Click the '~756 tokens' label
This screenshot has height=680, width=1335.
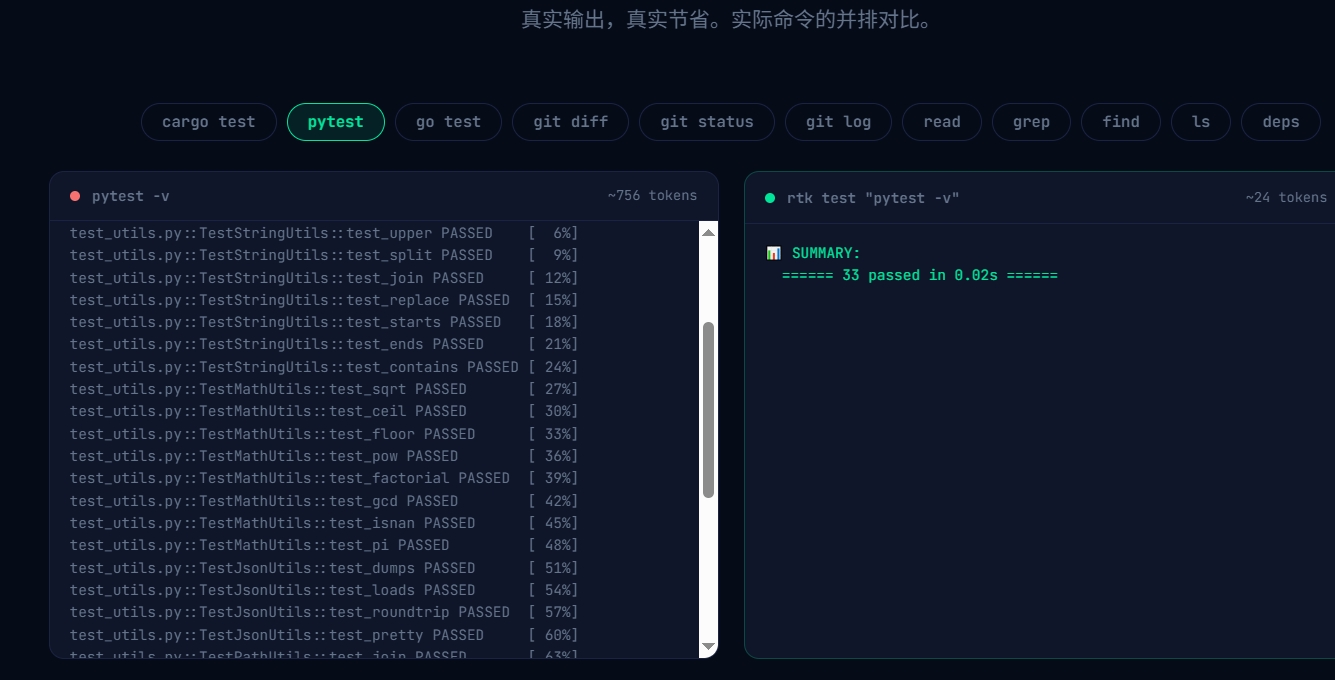[x=652, y=196]
